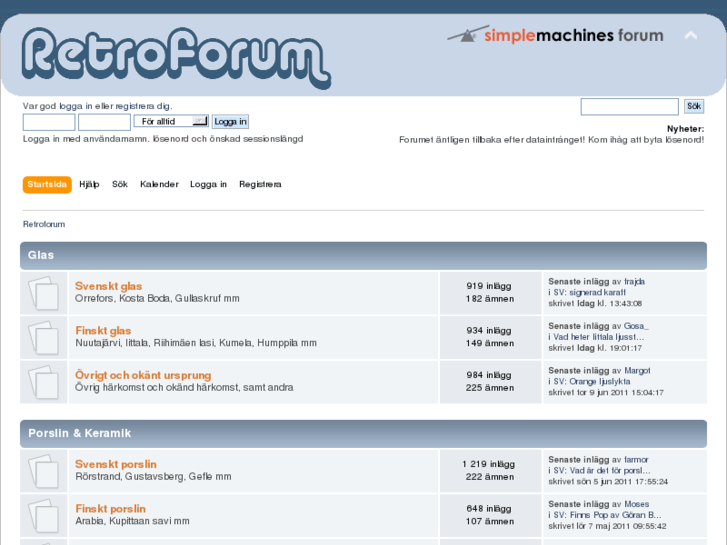Click the board icon for Övrigt och okänt ursprung
The image size is (727, 545).
click(x=44, y=382)
